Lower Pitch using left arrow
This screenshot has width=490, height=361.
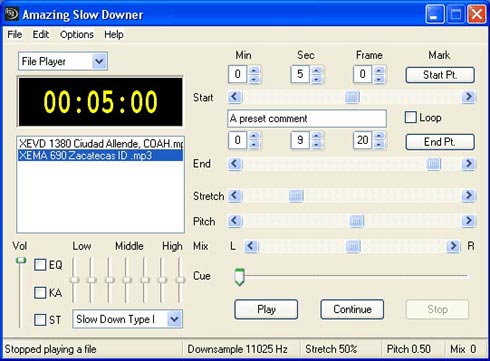(235, 220)
